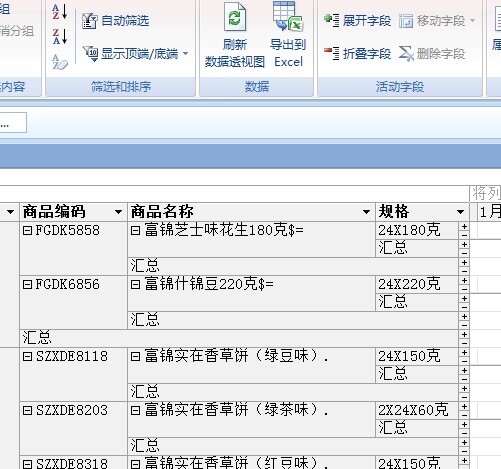Open 规格 column filter dropdown
The width and height of the screenshot is (501, 469).
[x=460, y=212]
